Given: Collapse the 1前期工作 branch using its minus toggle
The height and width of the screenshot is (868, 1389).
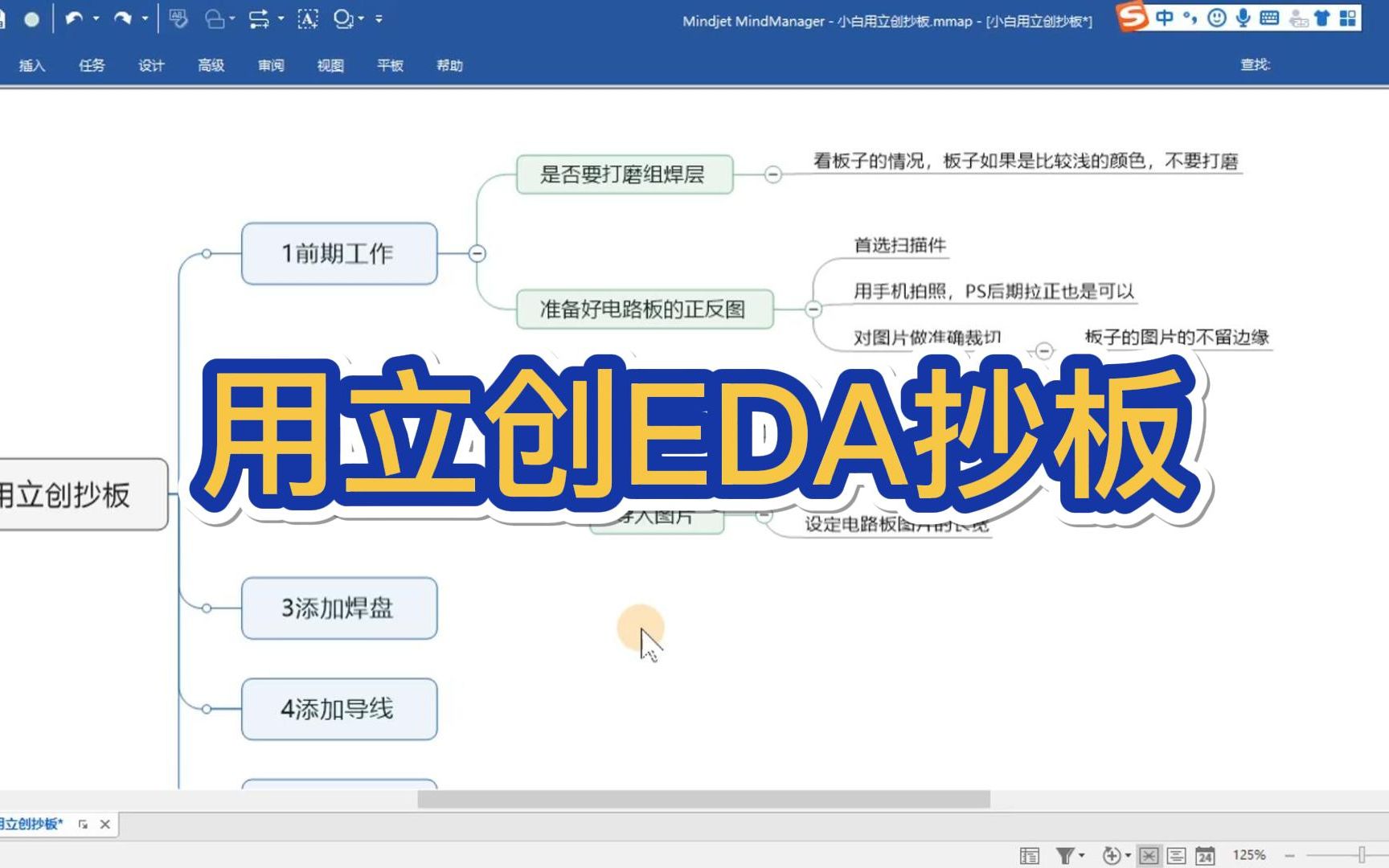Looking at the screenshot, I should [x=477, y=253].
